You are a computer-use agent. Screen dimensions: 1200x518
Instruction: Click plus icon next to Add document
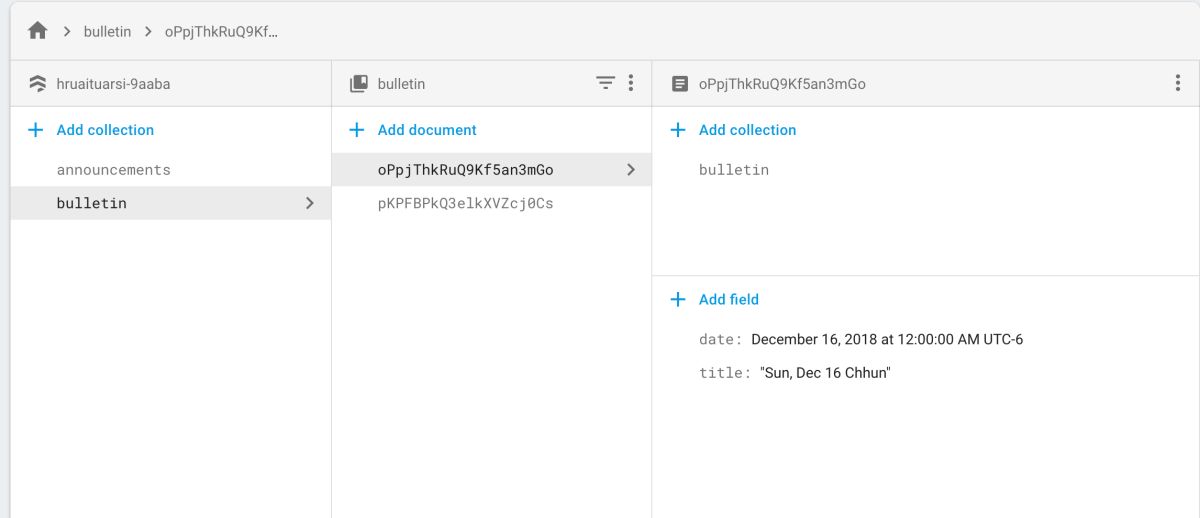pos(357,130)
